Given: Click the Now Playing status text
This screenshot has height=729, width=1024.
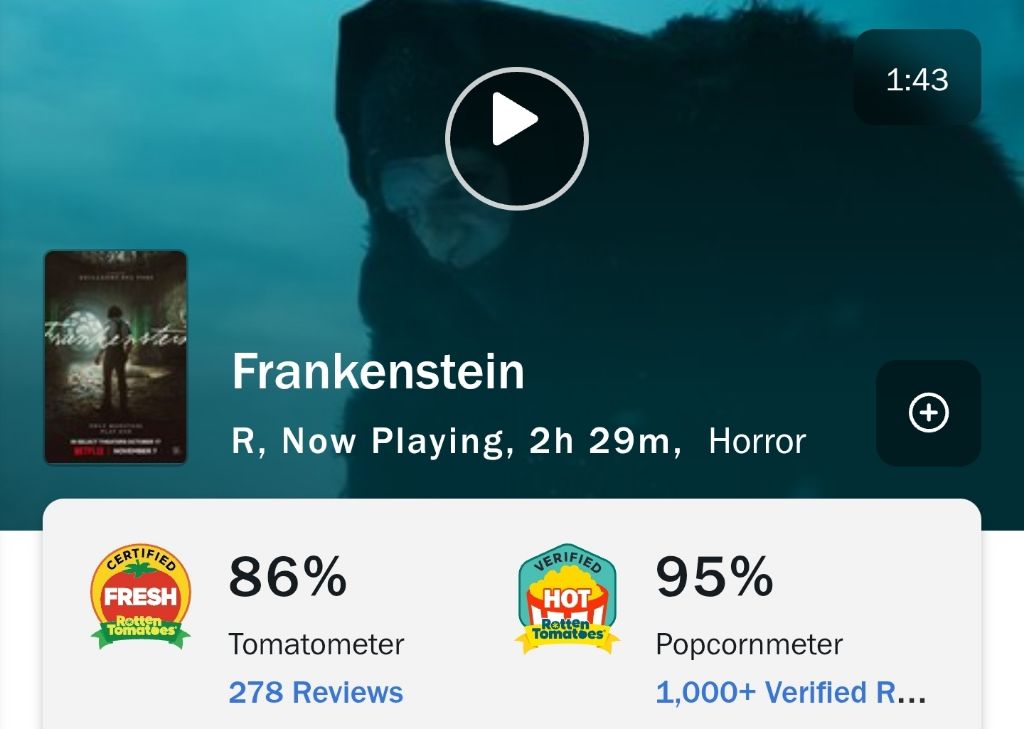Looking at the screenshot, I should click(x=392, y=441).
